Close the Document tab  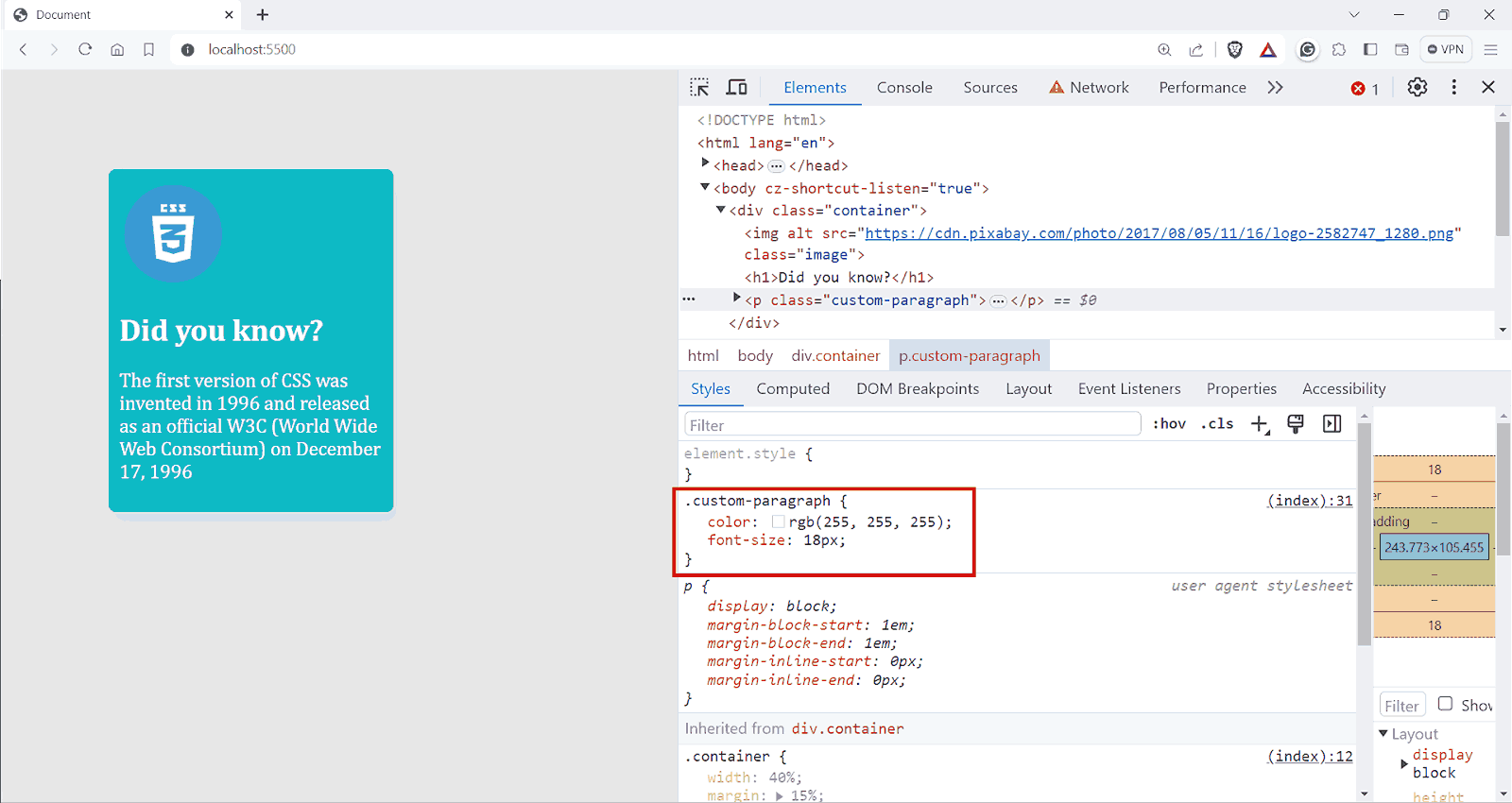click(x=229, y=14)
